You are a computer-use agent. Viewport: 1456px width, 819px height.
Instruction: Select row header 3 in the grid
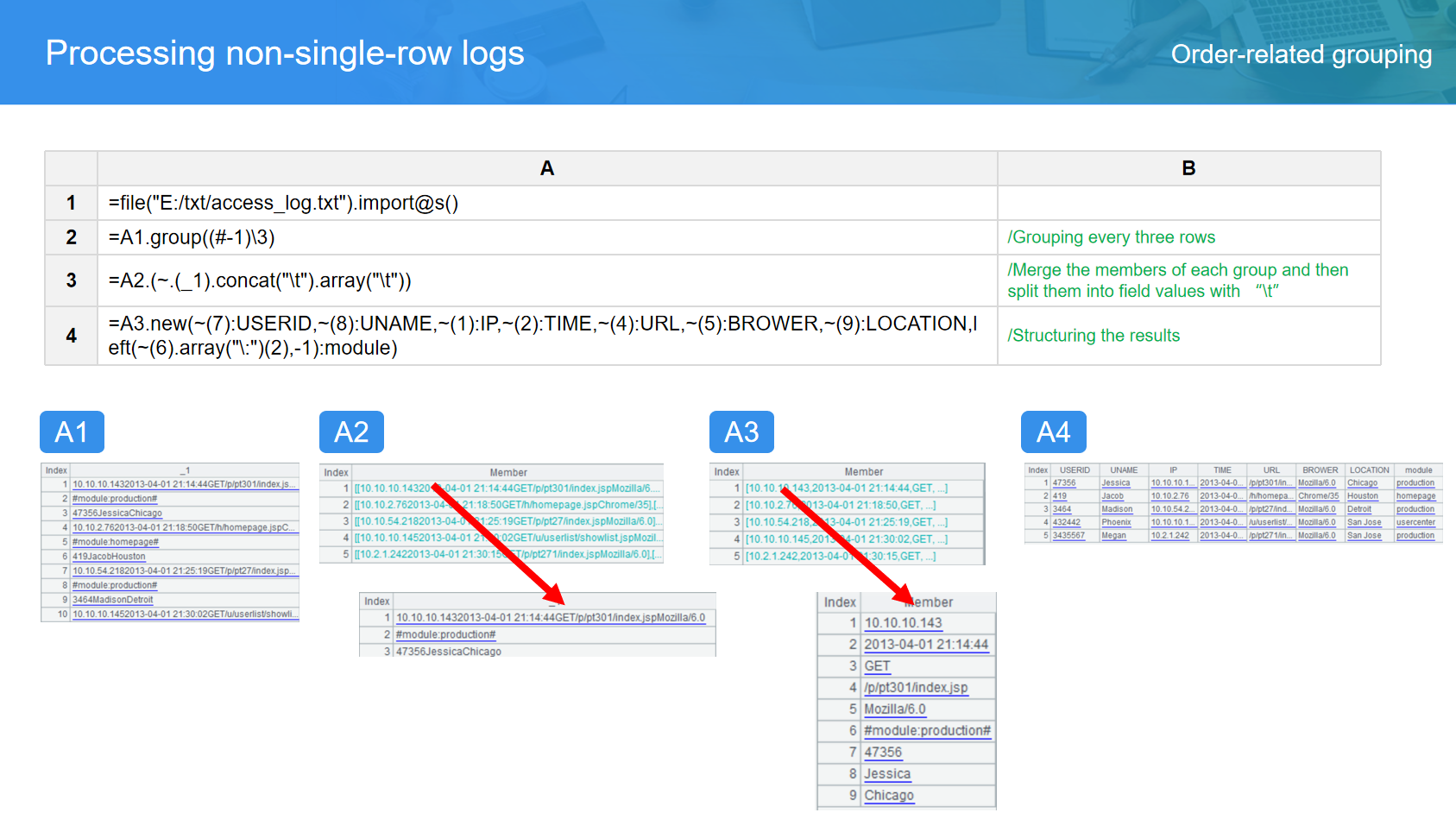(x=71, y=280)
